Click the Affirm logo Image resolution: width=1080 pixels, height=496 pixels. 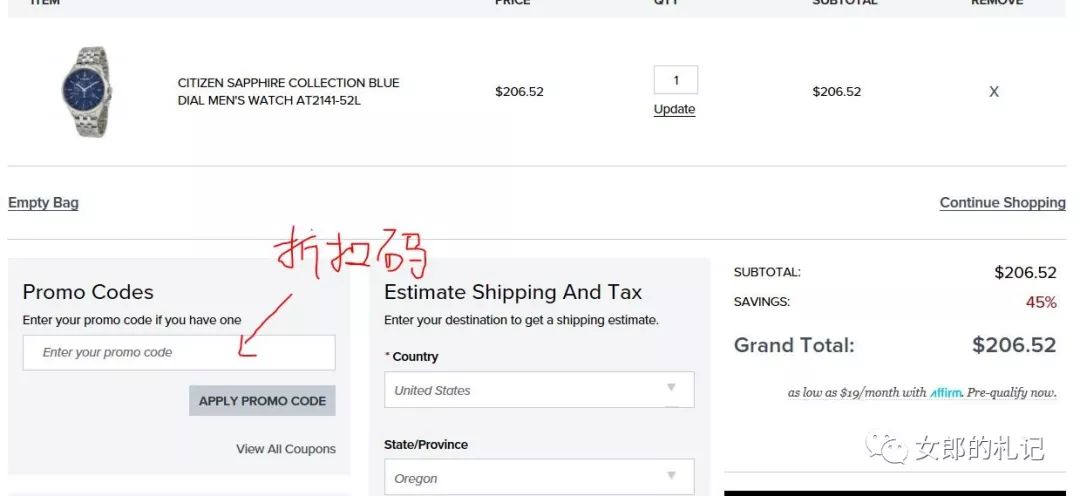pos(946,393)
